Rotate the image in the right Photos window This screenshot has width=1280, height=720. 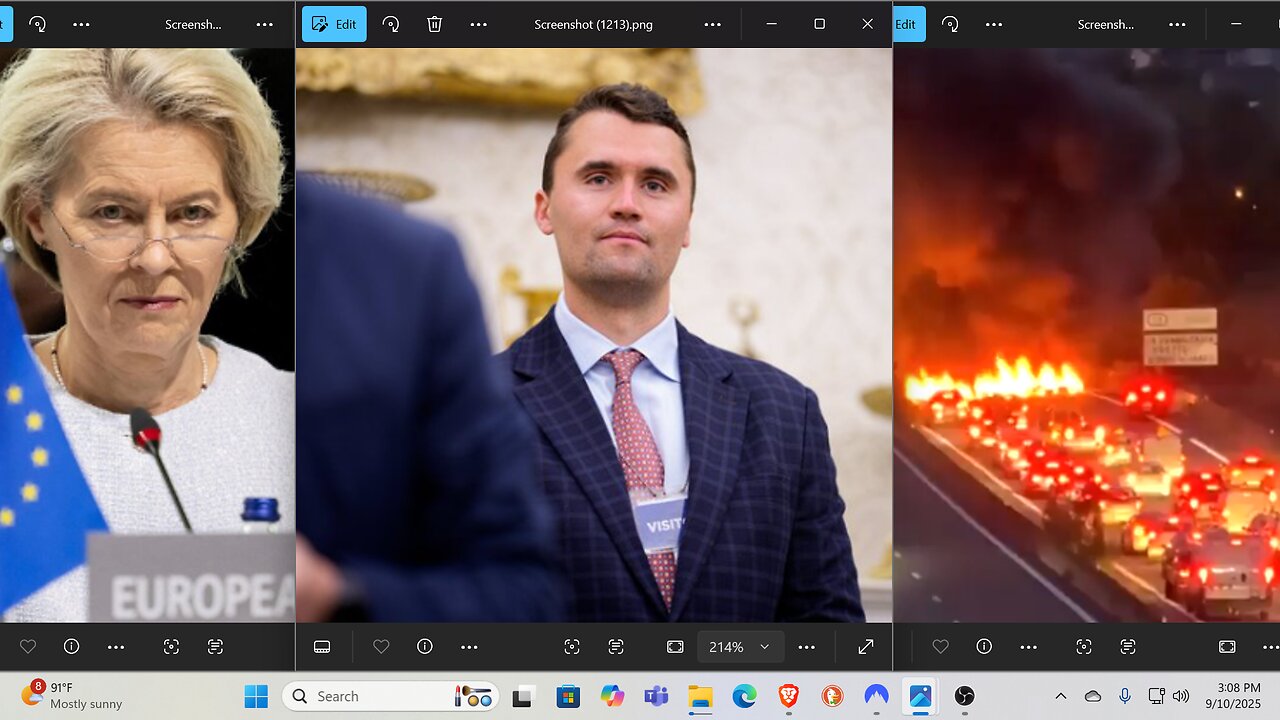coord(950,24)
